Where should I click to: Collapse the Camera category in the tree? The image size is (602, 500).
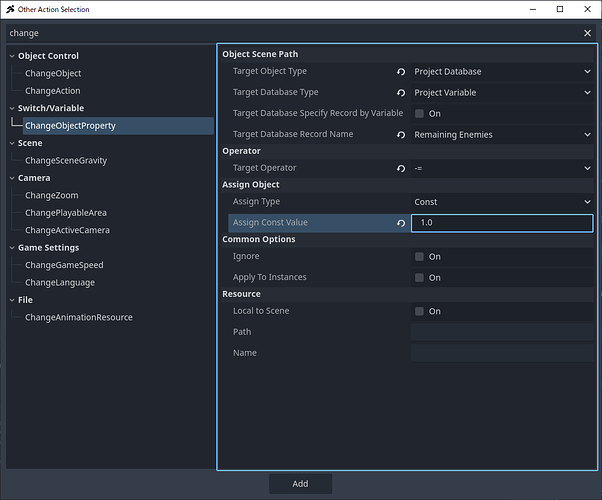tap(11, 178)
